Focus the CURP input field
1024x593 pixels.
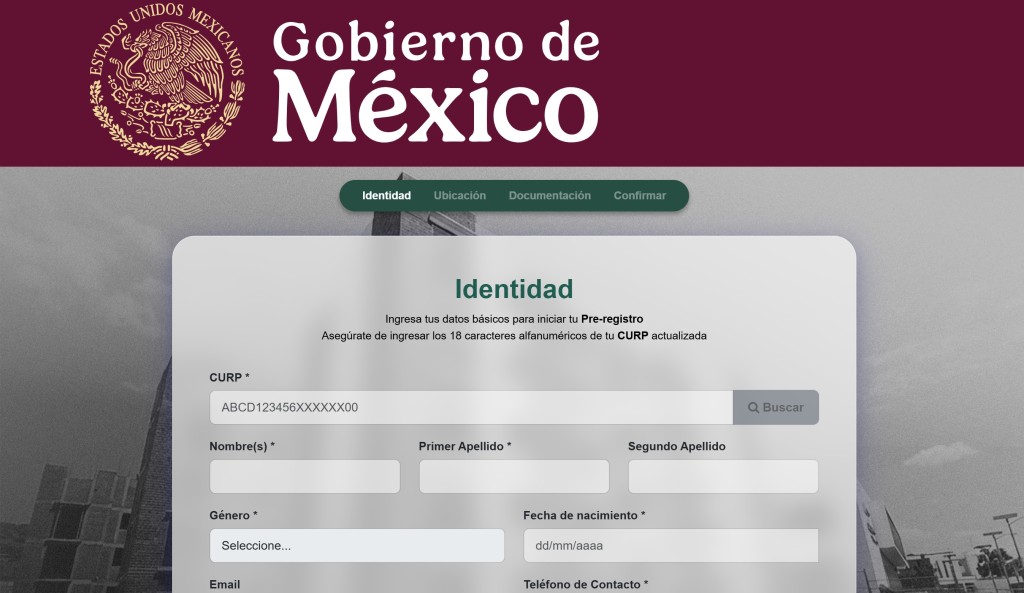coord(471,408)
